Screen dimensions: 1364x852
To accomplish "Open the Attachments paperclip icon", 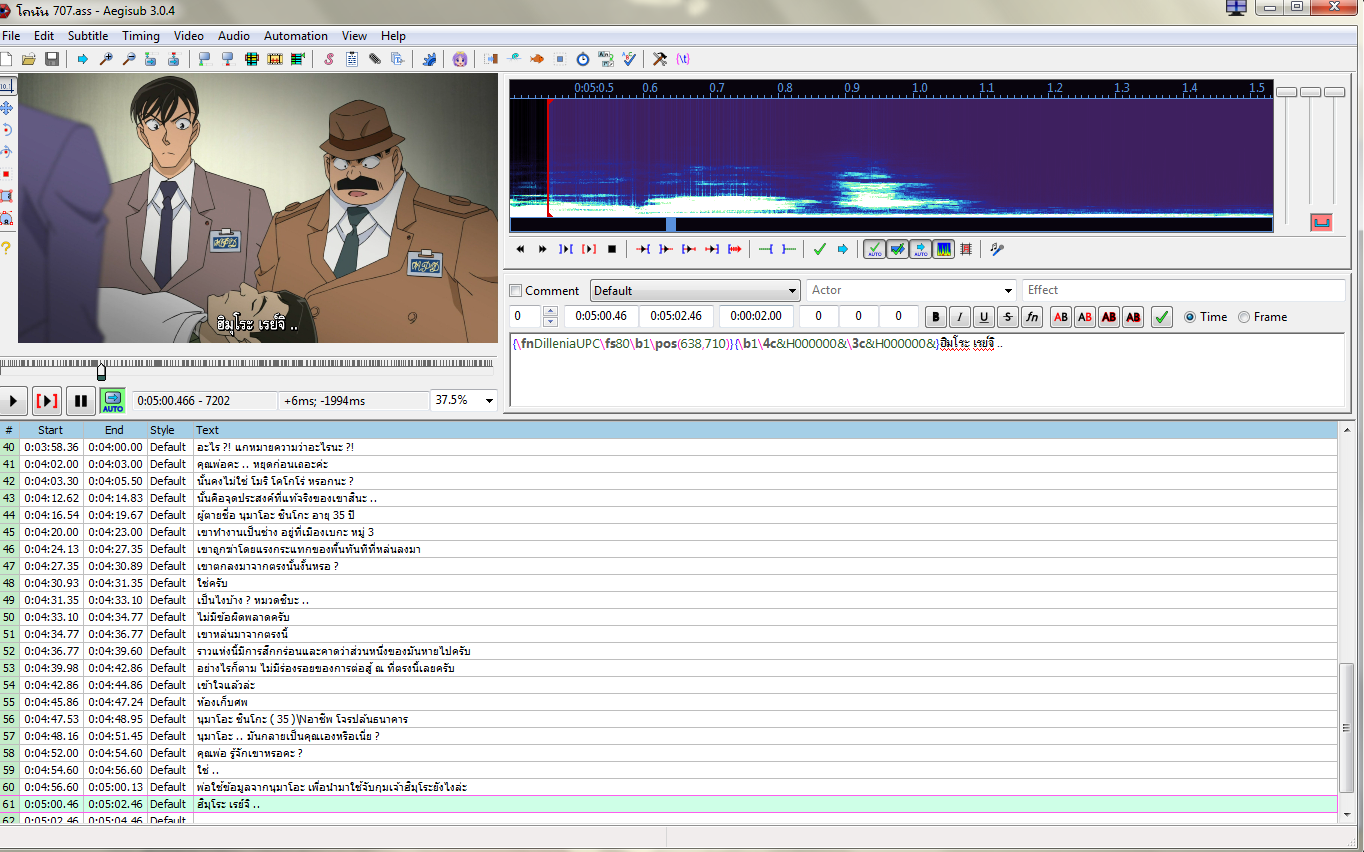I will click(x=375, y=60).
